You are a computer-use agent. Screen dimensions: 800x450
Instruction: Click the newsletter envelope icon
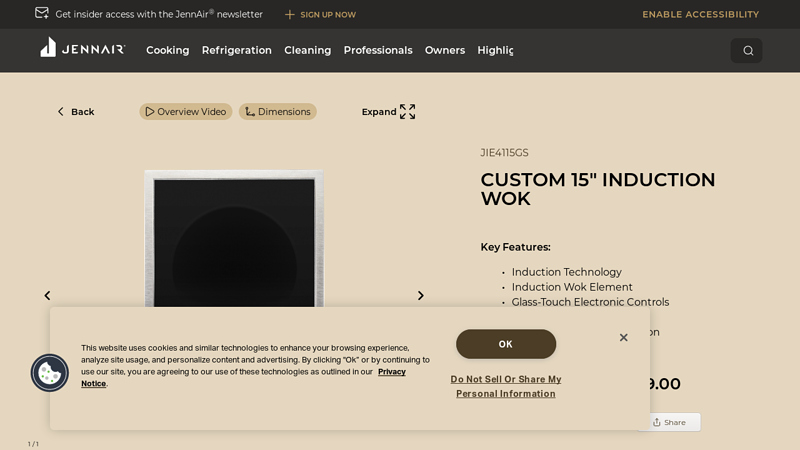(x=42, y=13)
